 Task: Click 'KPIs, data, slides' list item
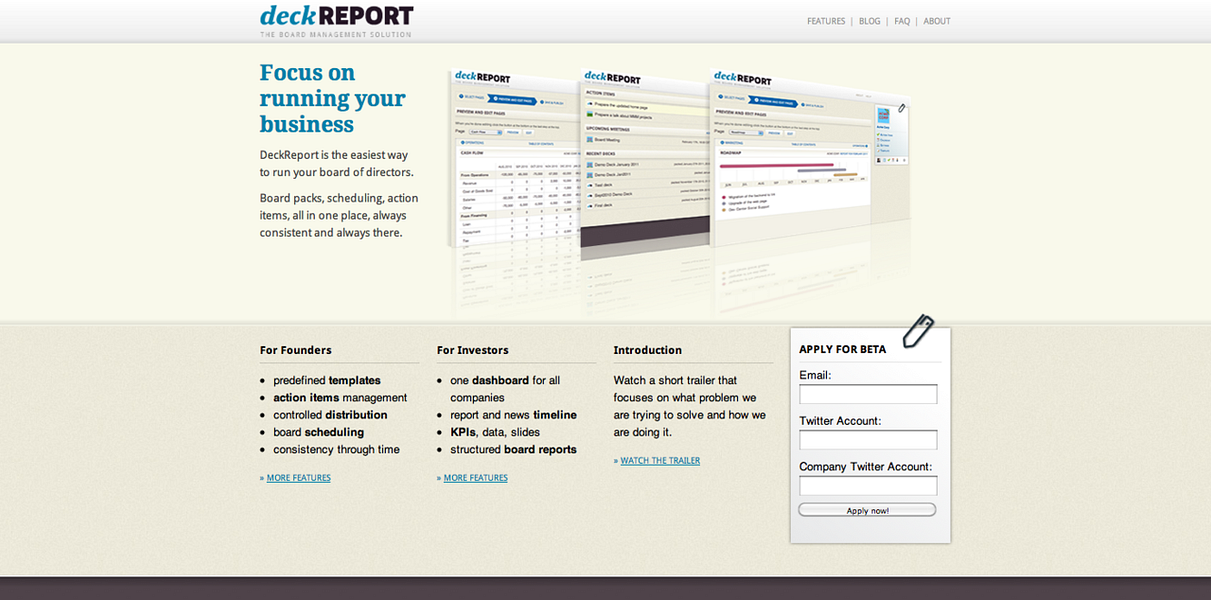tap(494, 433)
